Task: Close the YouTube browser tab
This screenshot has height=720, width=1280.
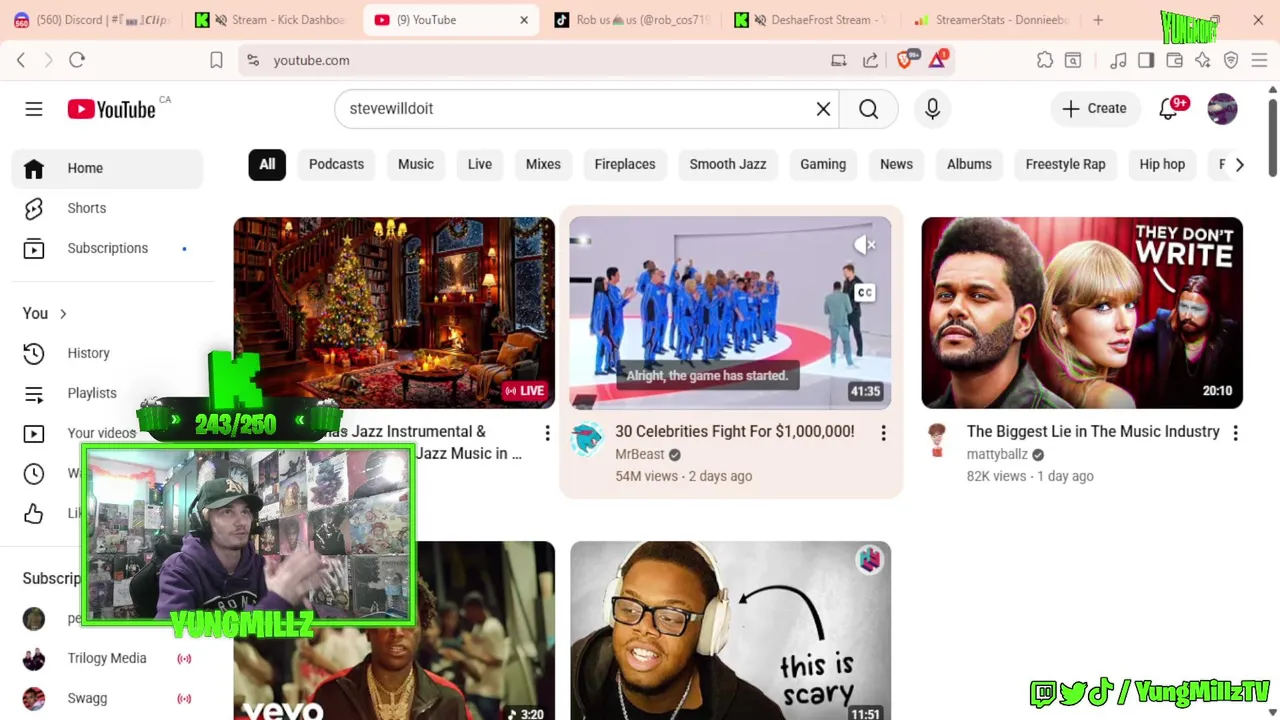Action: 524,20
